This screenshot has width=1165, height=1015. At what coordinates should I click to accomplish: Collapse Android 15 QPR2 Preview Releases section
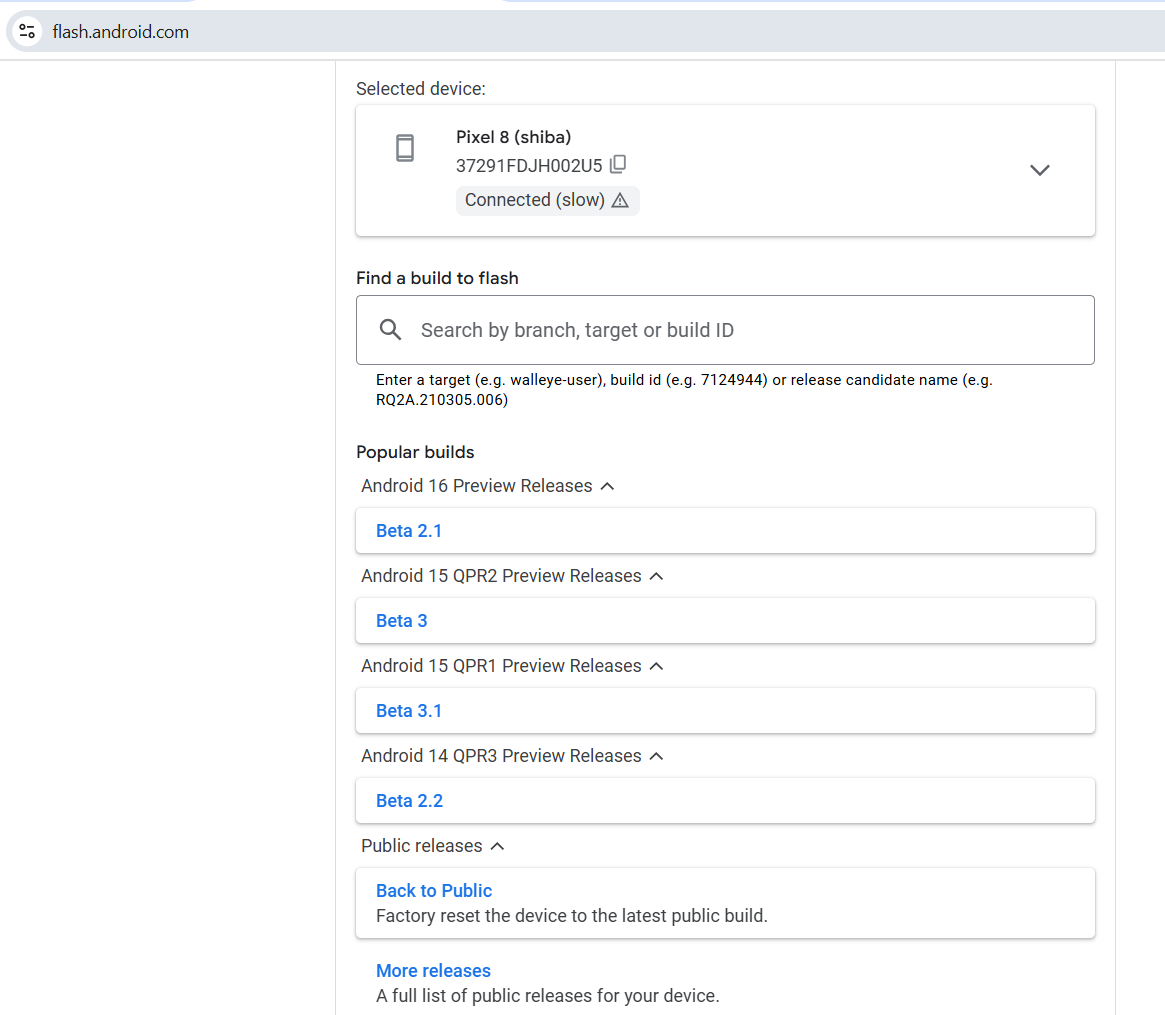point(656,576)
